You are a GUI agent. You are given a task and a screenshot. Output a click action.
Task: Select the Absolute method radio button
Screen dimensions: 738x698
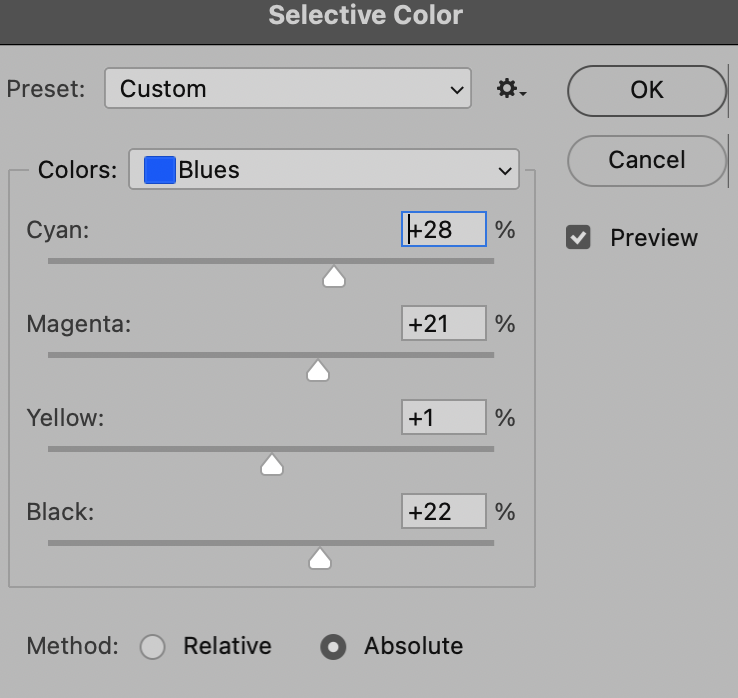(333, 646)
